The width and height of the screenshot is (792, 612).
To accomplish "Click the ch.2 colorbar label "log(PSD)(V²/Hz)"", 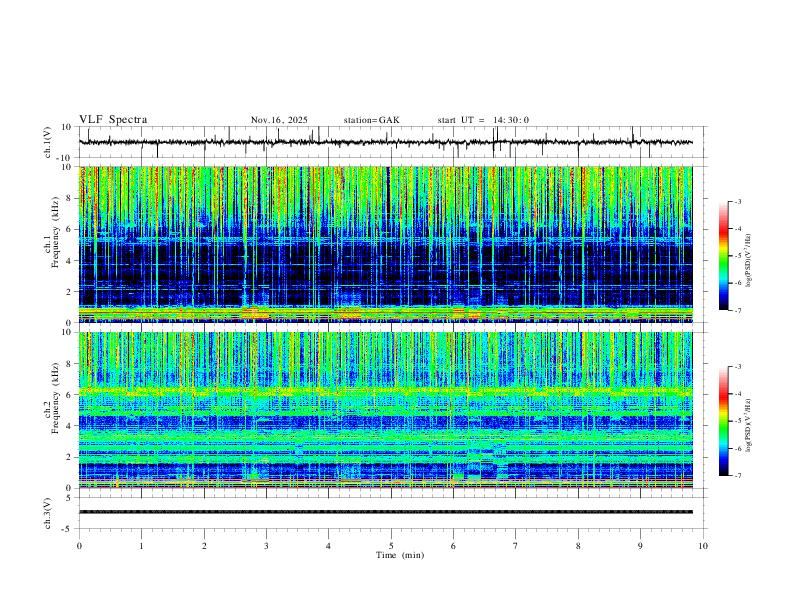I will pyautogui.click(x=749, y=426).
